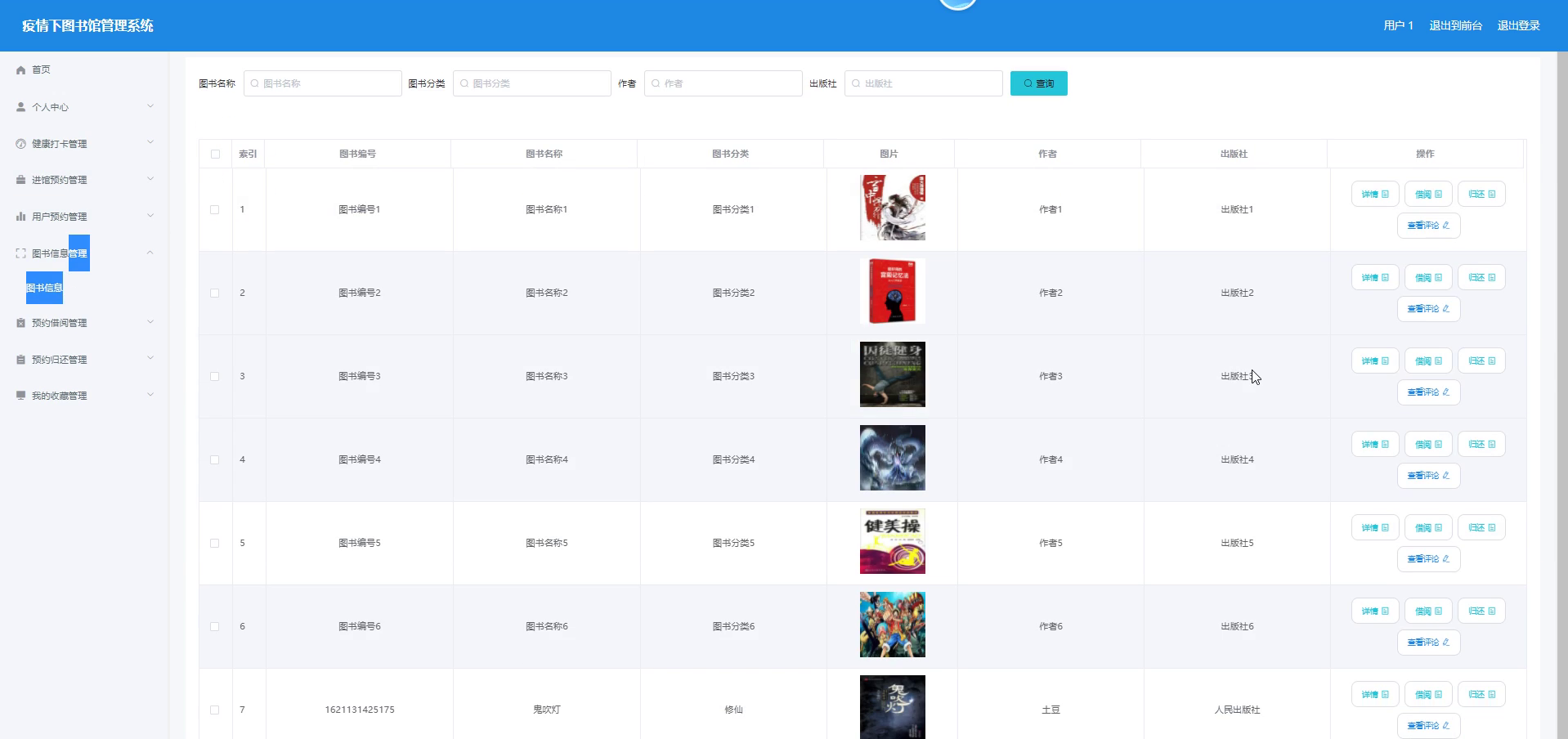Click search icon in 图书分类 field
The width and height of the screenshot is (1568, 739).
click(464, 83)
